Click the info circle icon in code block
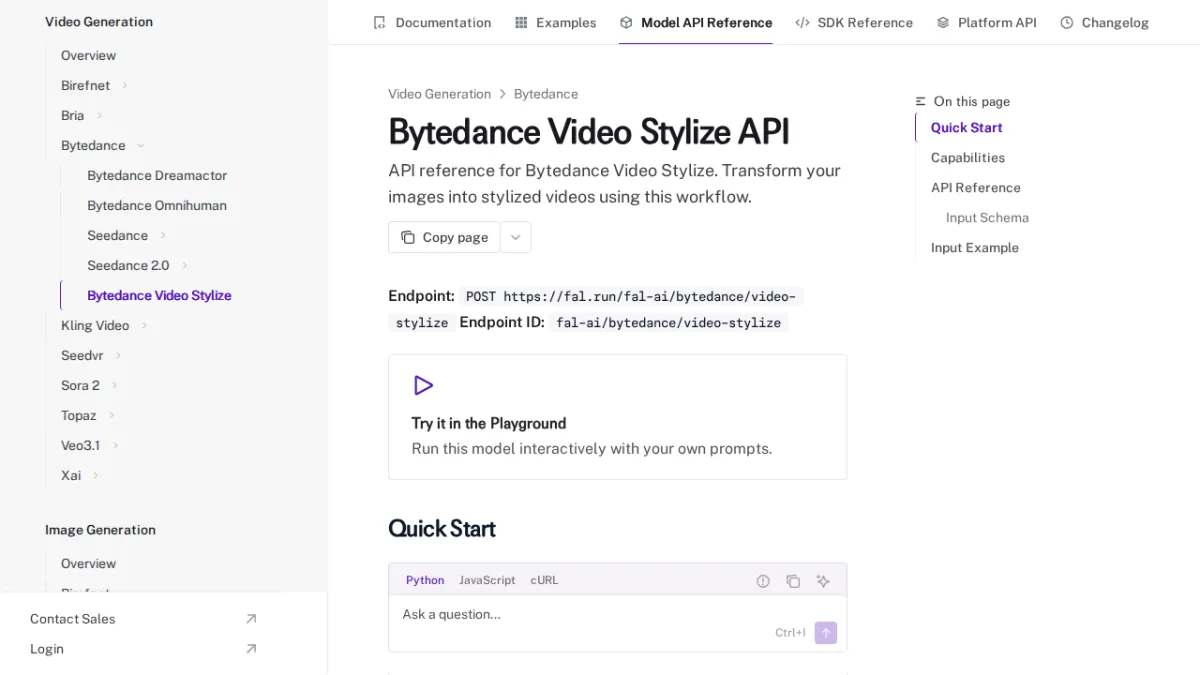Viewport: 1200px width, 675px height. (x=763, y=581)
